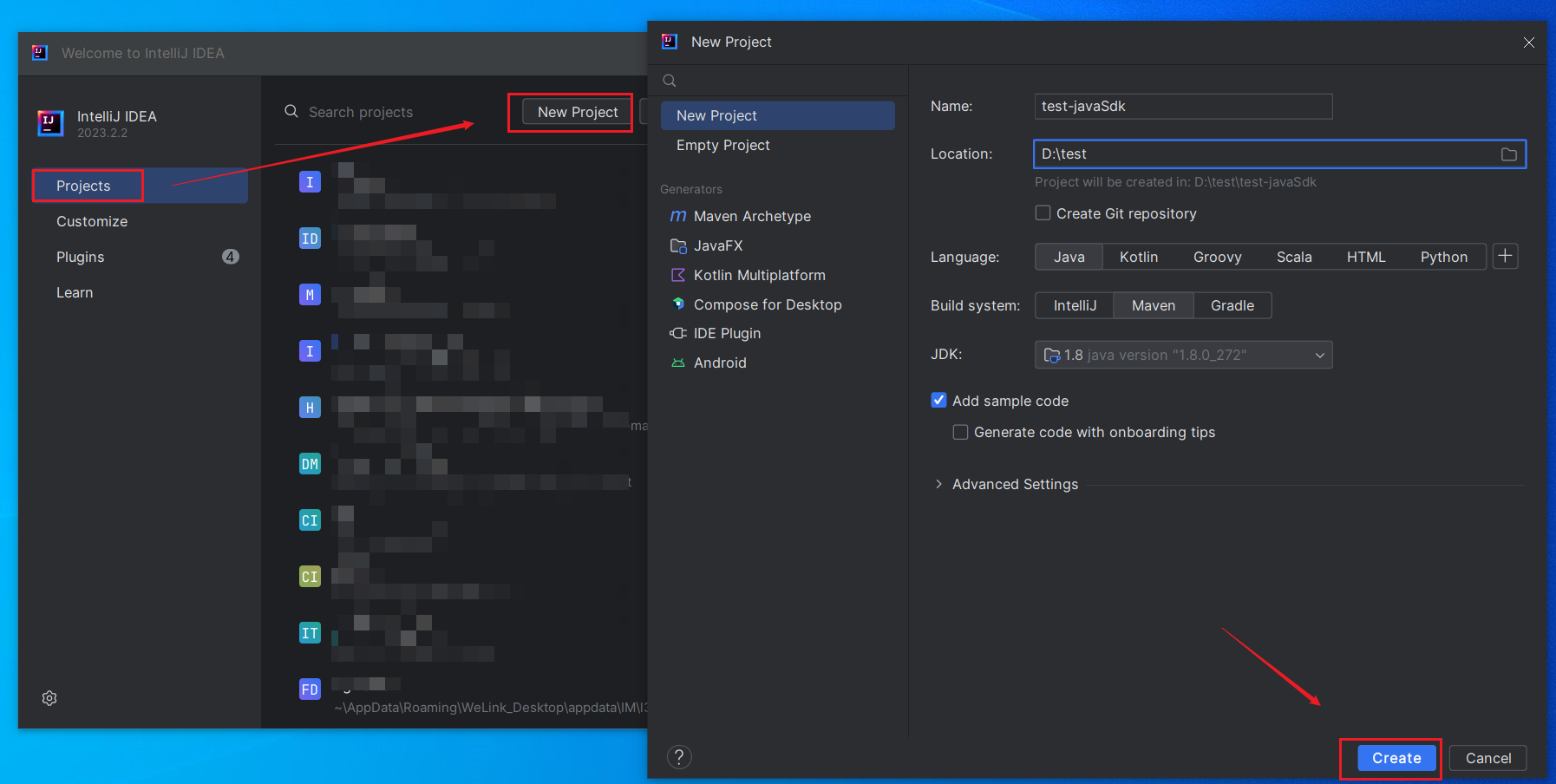Open the recent project with M icon
This screenshot has height=784, width=1556.
point(310,295)
